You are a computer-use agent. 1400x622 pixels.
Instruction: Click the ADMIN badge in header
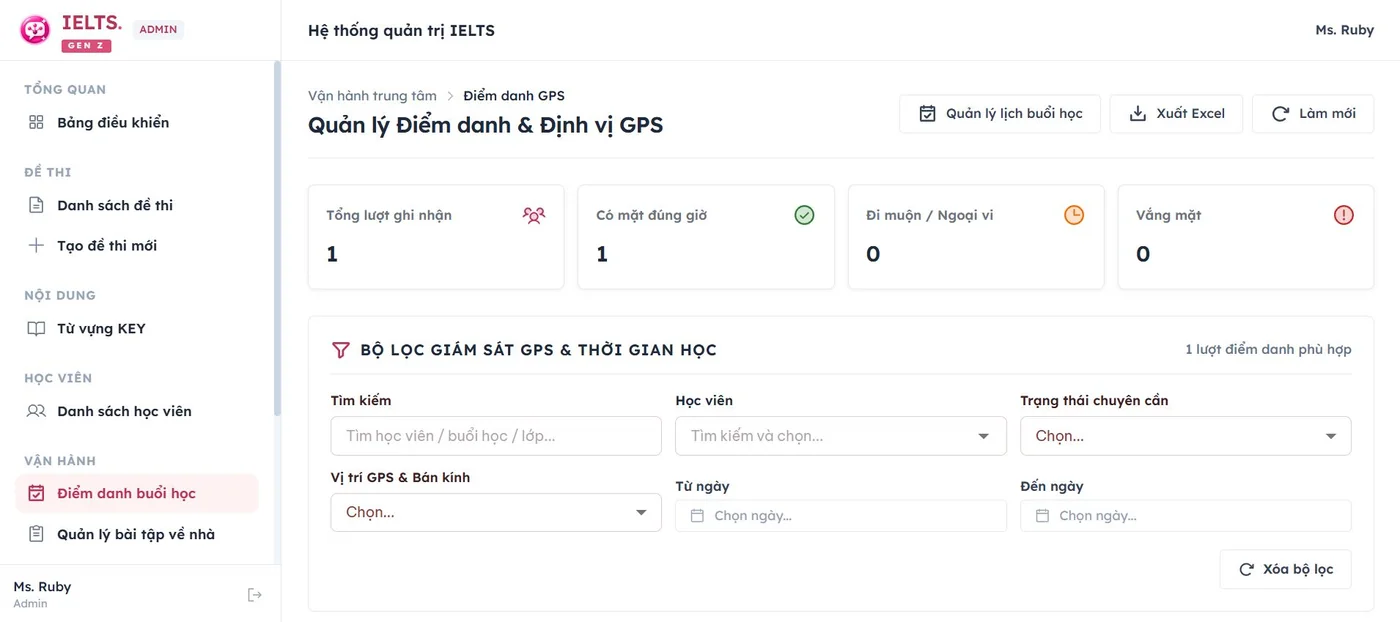pyautogui.click(x=158, y=29)
